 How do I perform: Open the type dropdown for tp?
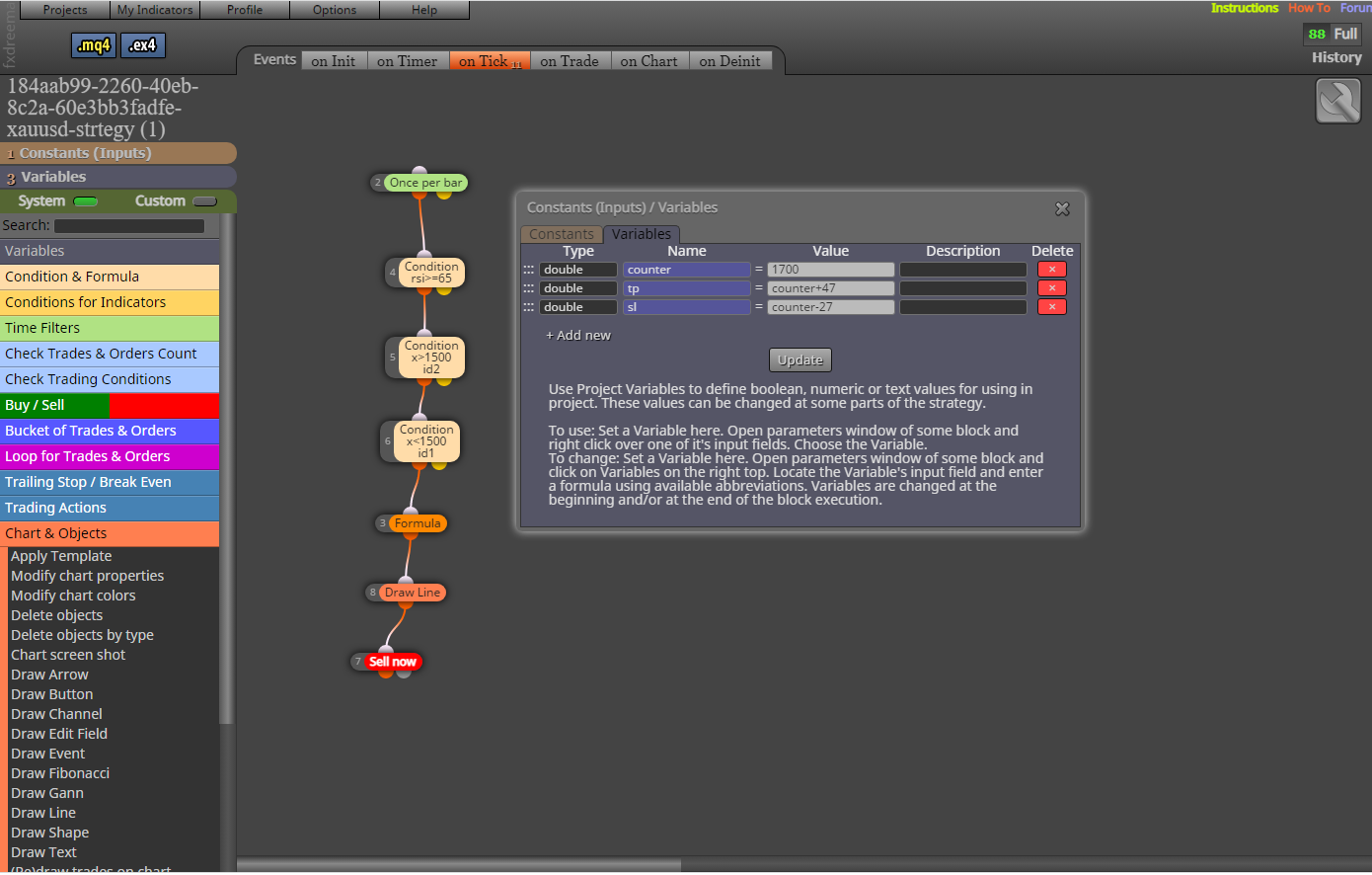[x=578, y=288]
